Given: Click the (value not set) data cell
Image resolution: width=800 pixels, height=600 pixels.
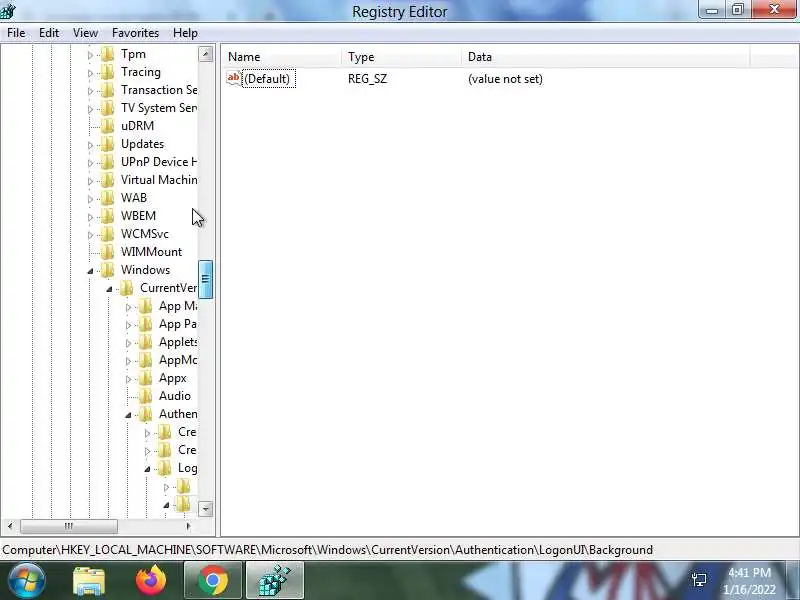Looking at the screenshot, I should coord(505,79).
